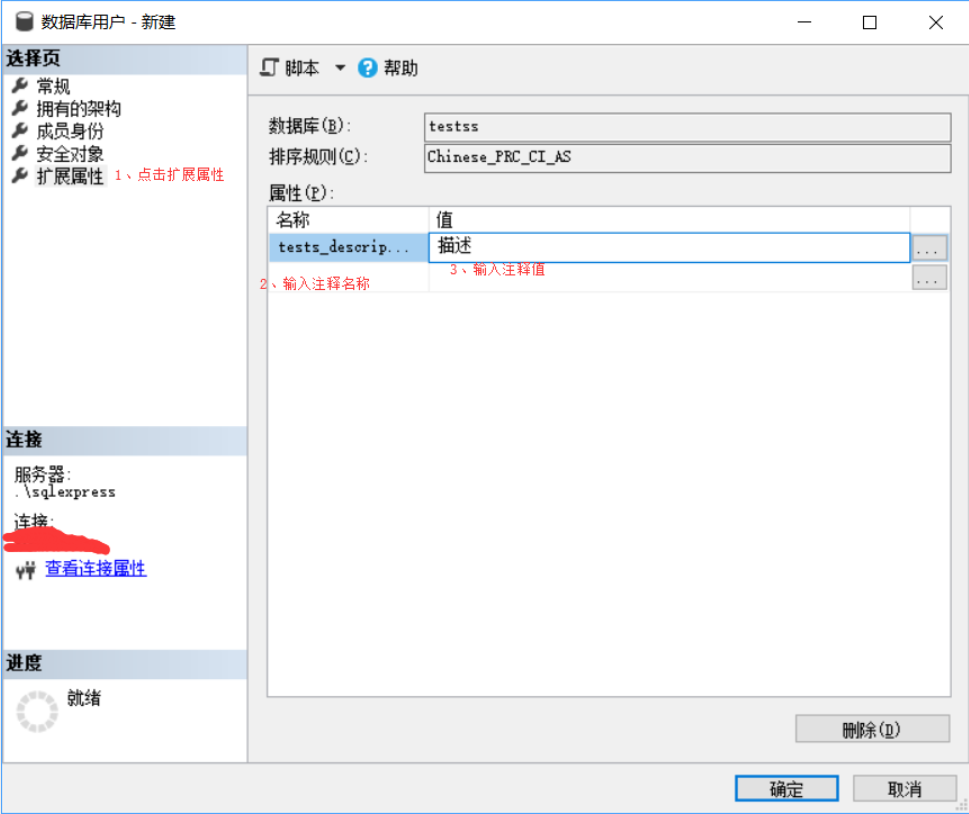Image resolution: width=969 pixels, height=814 pixels.
Task: Select the 成员身份 page
Action: pos(22,130)
